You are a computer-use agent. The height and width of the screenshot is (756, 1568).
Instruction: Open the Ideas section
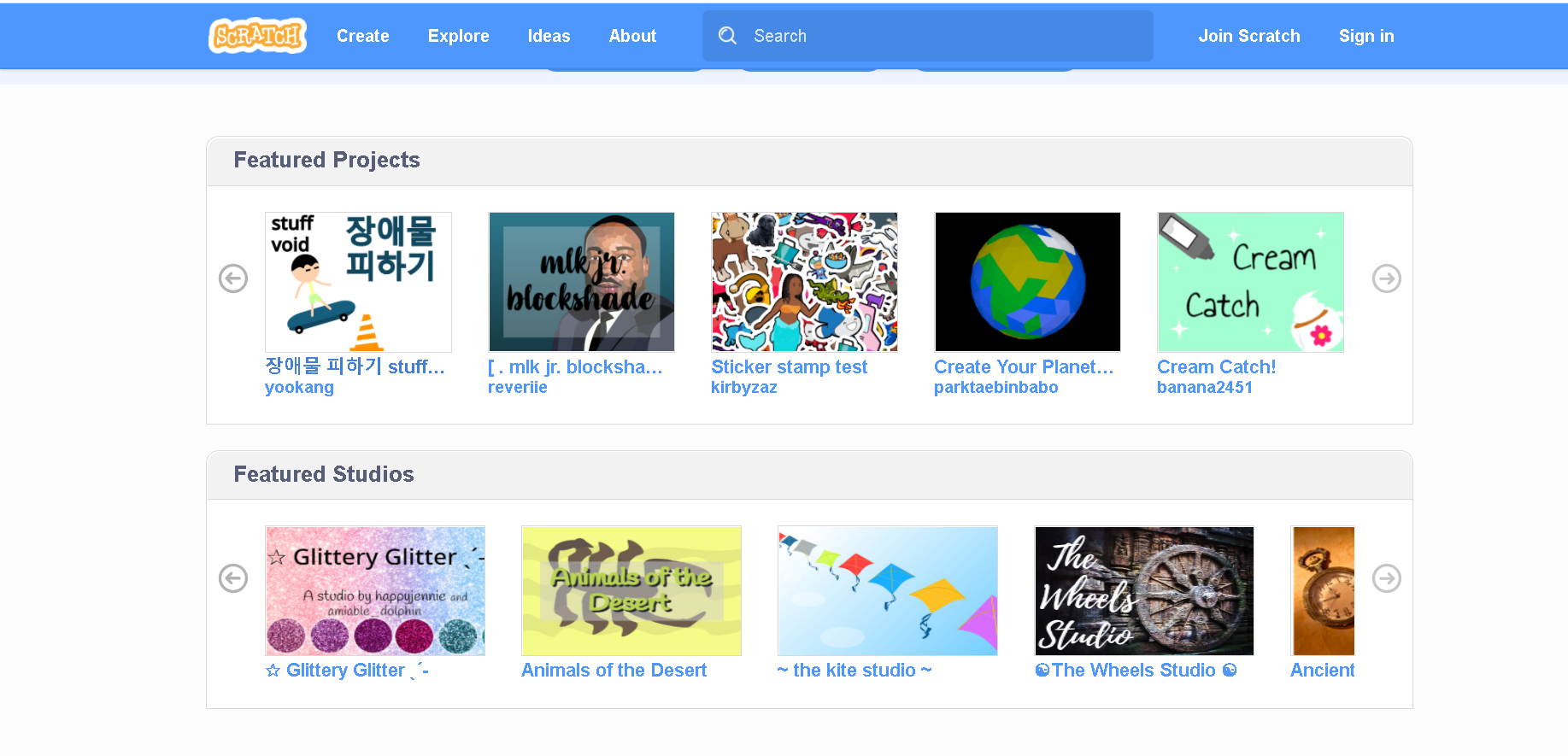[549, 36]
